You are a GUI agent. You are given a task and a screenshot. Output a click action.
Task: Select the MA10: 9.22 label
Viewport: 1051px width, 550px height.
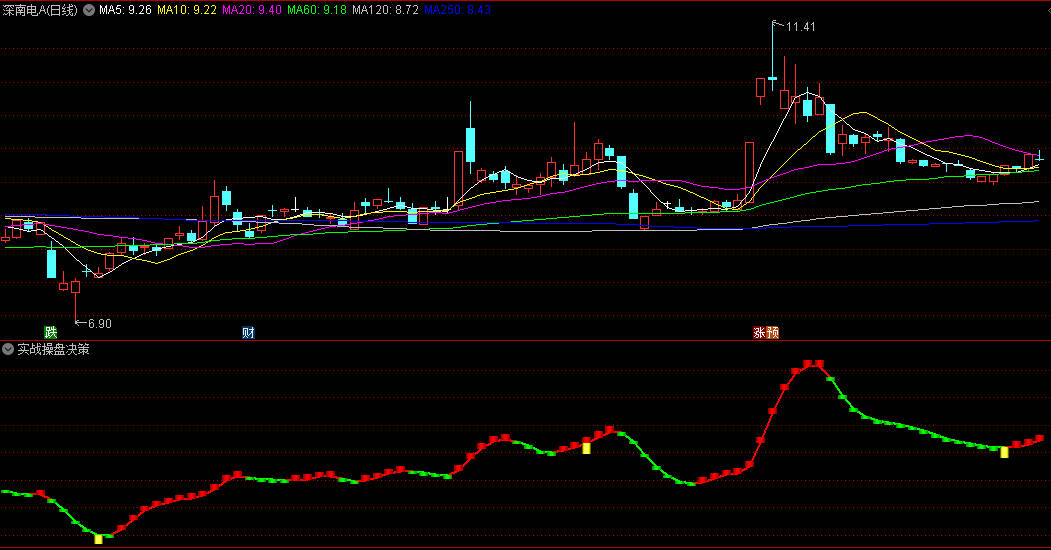tap(187, 10)
